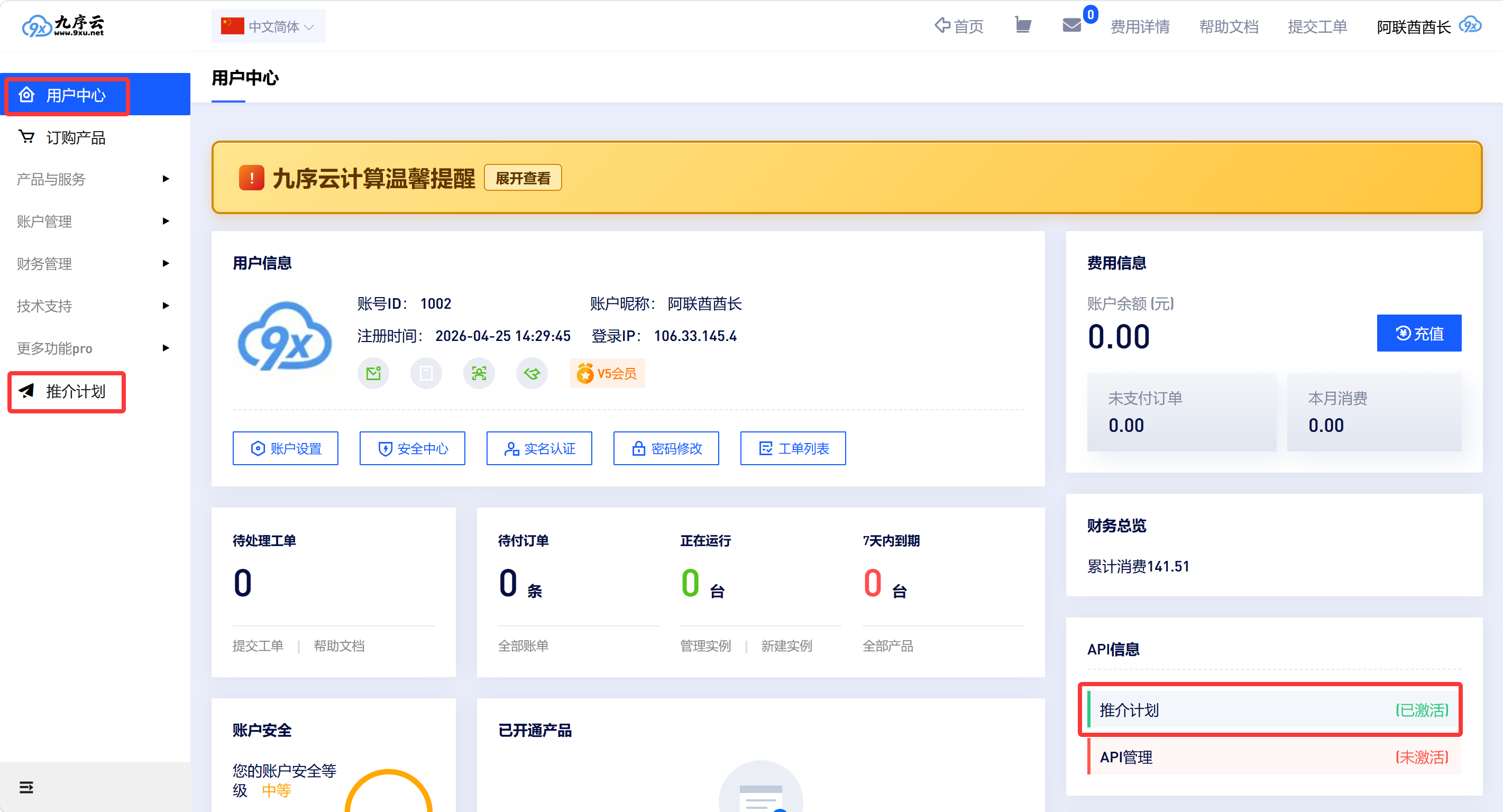Viewport: 1503px width, 812px height.
Task: Click the 9x cloud avatar beside username
Action: (x=1470, y=25)
